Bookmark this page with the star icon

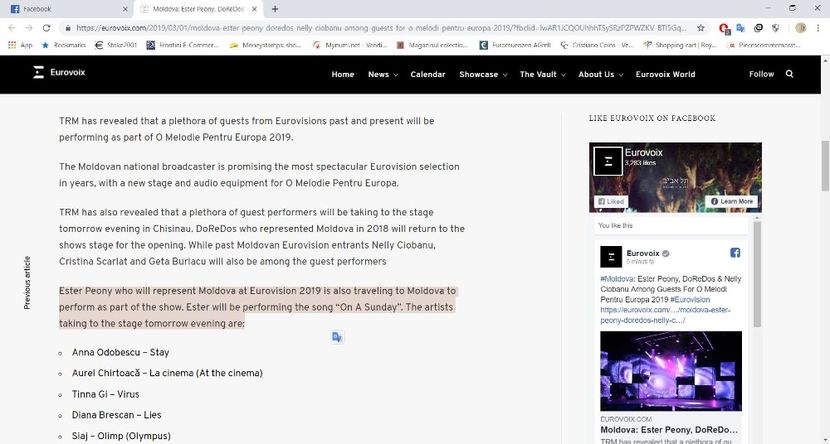point(701,28)
